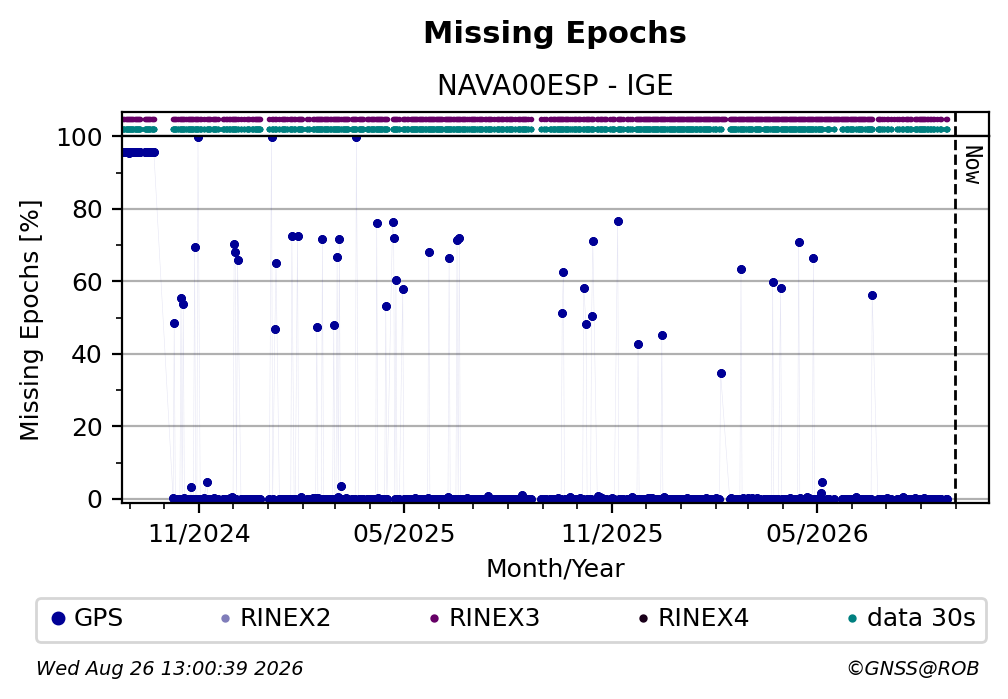Click the RINEX4 legend marker dot

[643, 619]
